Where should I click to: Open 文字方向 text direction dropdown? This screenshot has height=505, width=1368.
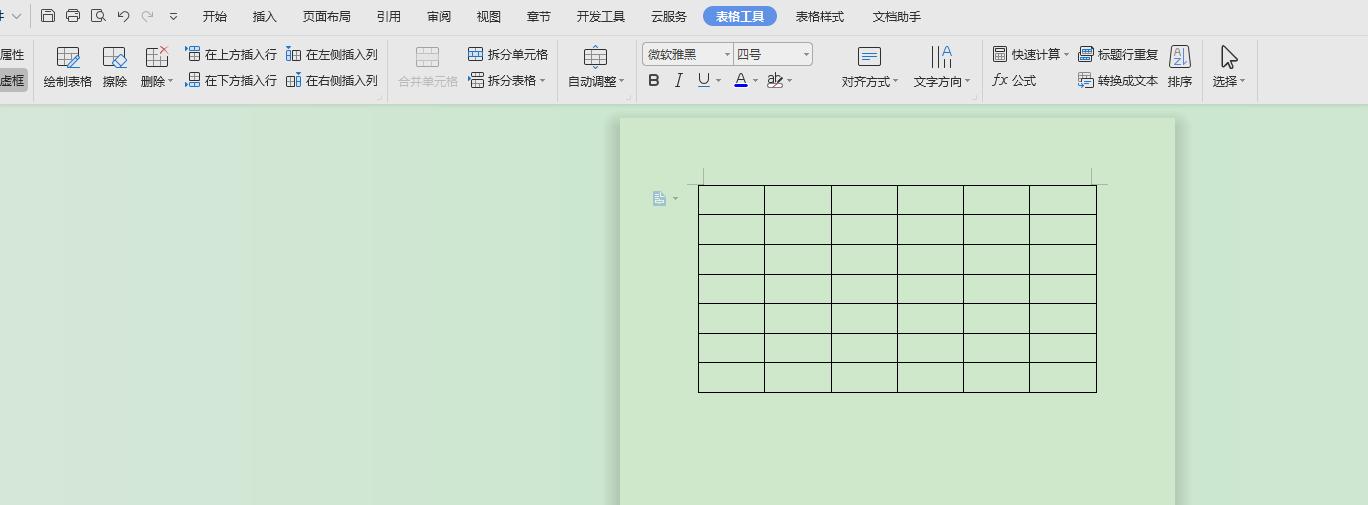[x=942, y=67]
